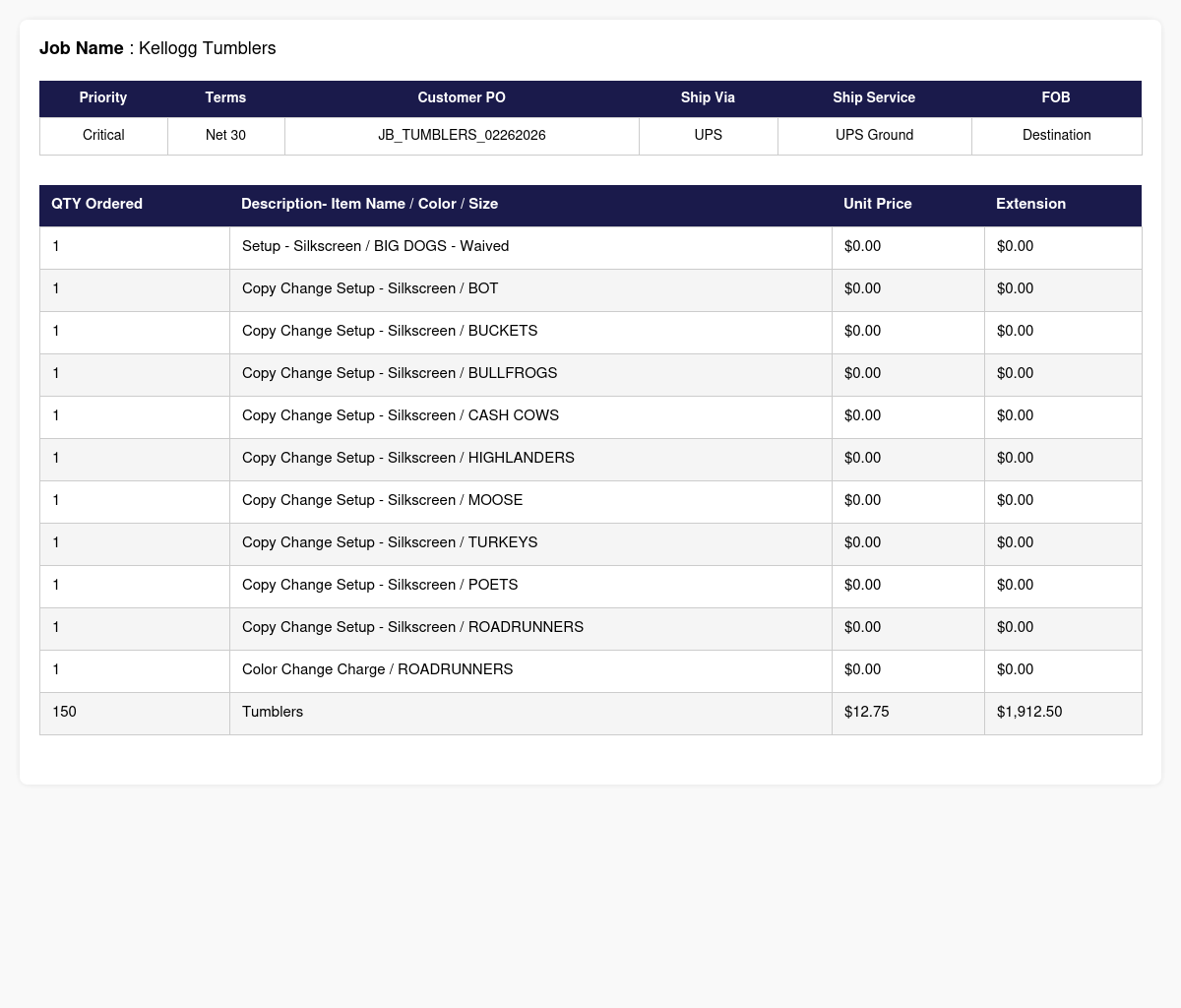Viewport: 1181px width, 1008px height.
Task: Select the BIG DOGS - Waived setup row
Action: [x=590, y=247]
